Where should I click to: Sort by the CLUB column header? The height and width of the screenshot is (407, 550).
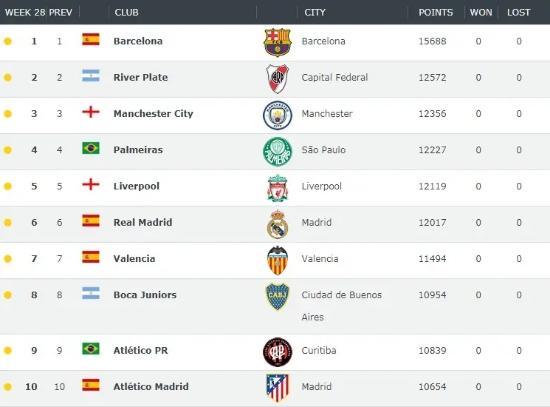coord(127,13)
